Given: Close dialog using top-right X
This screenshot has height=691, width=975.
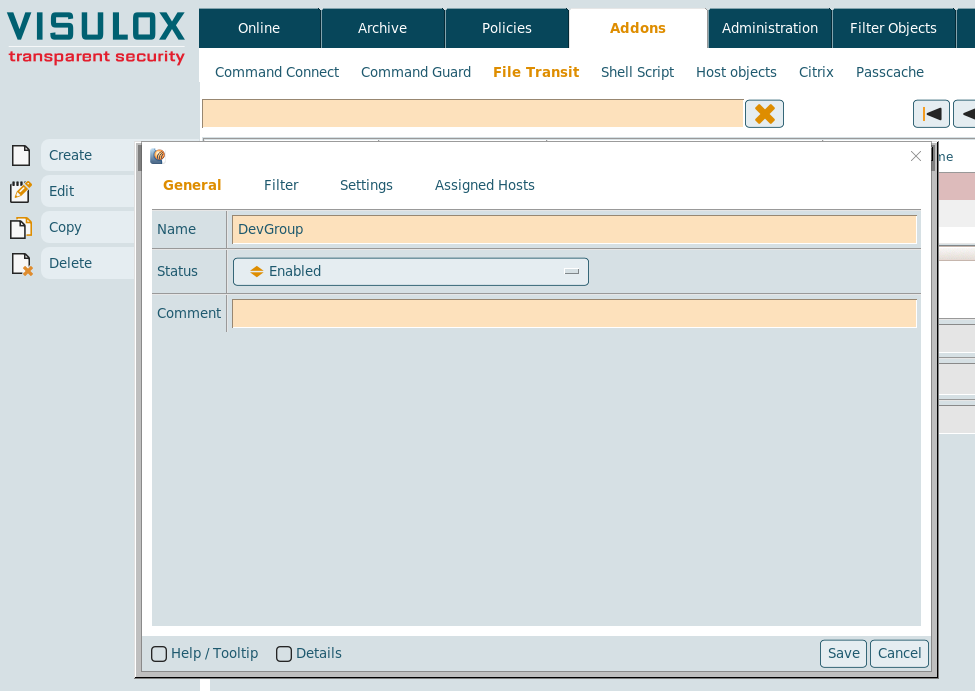Looking at the screenshot, I should [915, 156].
